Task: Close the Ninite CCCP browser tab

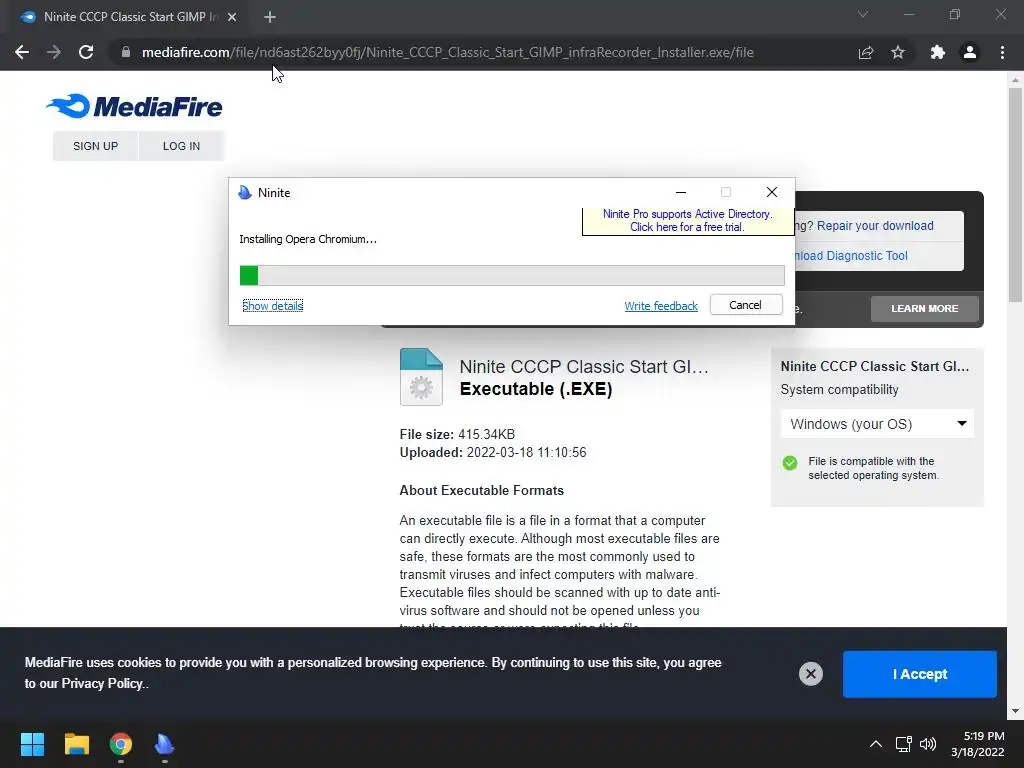Action: [232, 17]
